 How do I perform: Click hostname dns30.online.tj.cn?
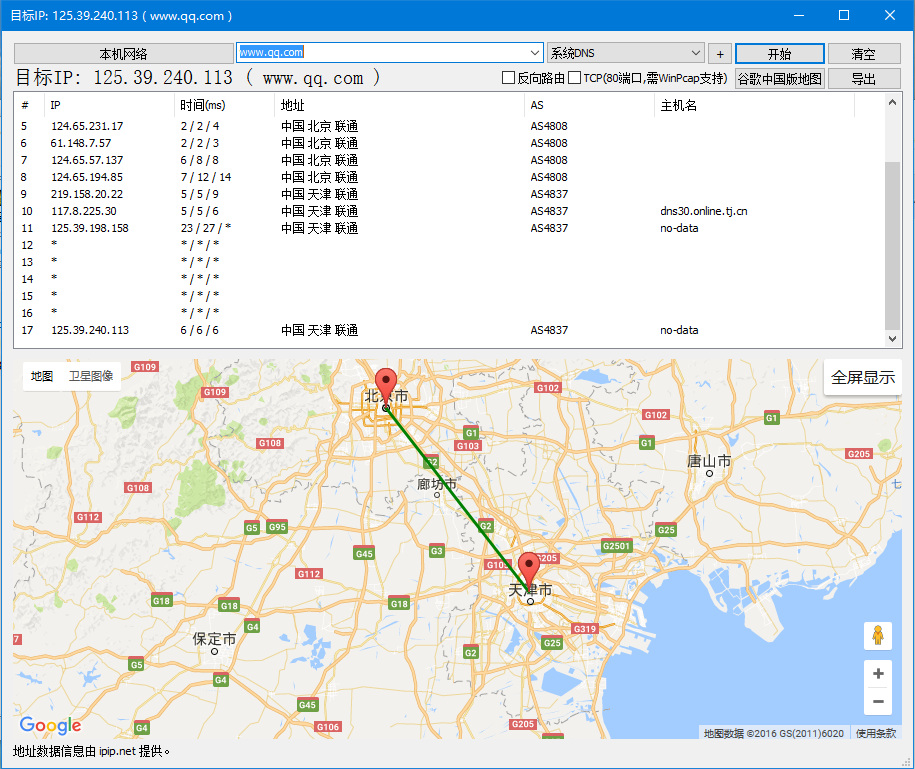click(704, 211)
